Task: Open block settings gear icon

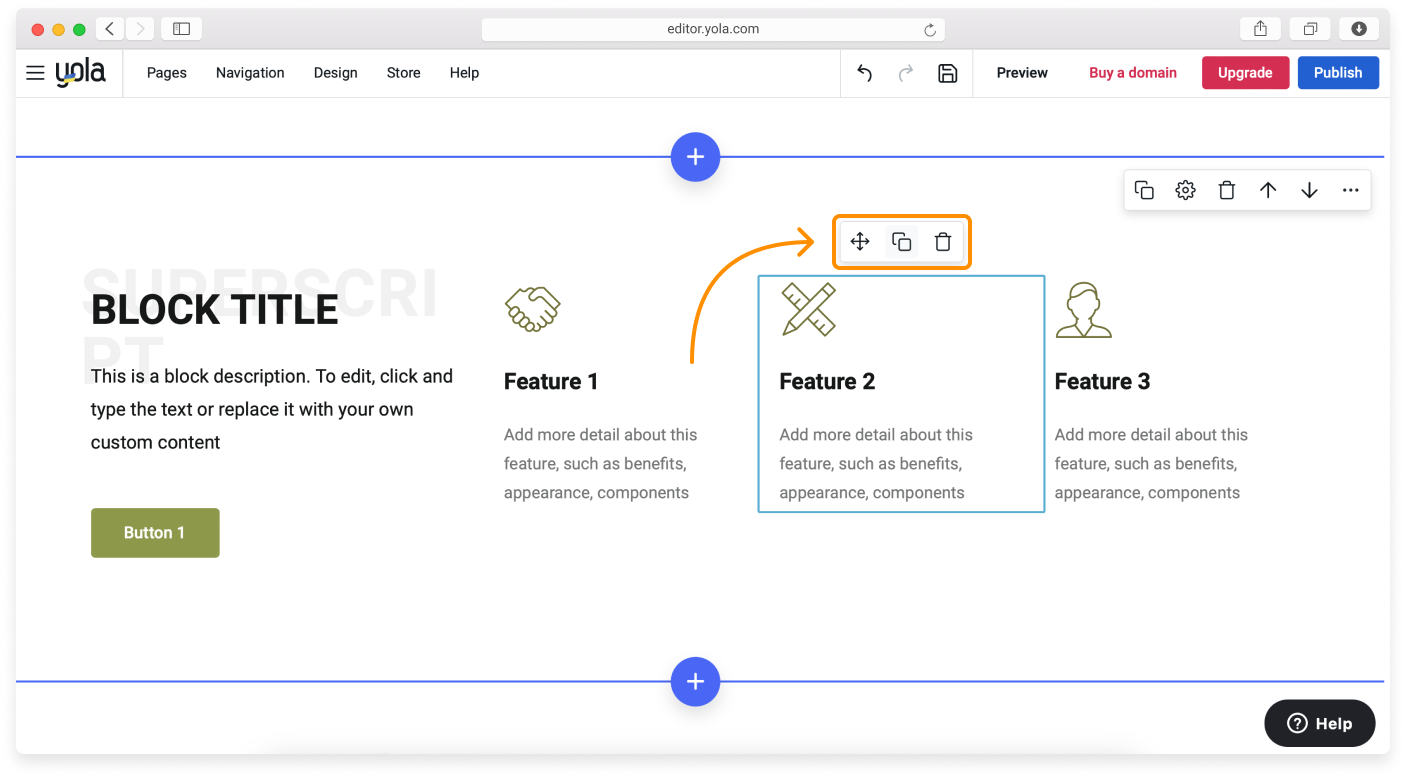Action: (x=1185, y=190)
